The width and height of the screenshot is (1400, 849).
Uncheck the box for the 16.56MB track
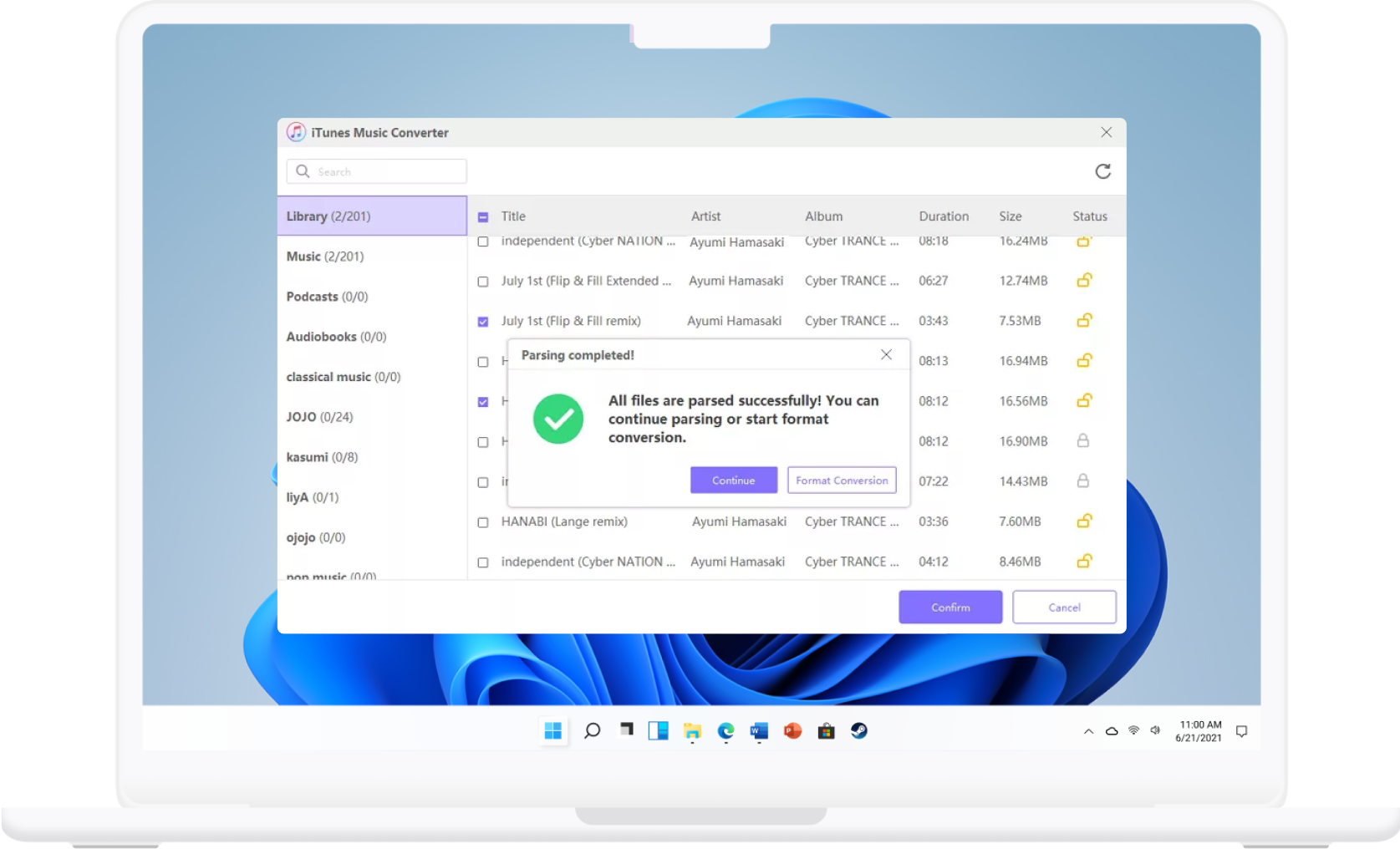[482, 402]
